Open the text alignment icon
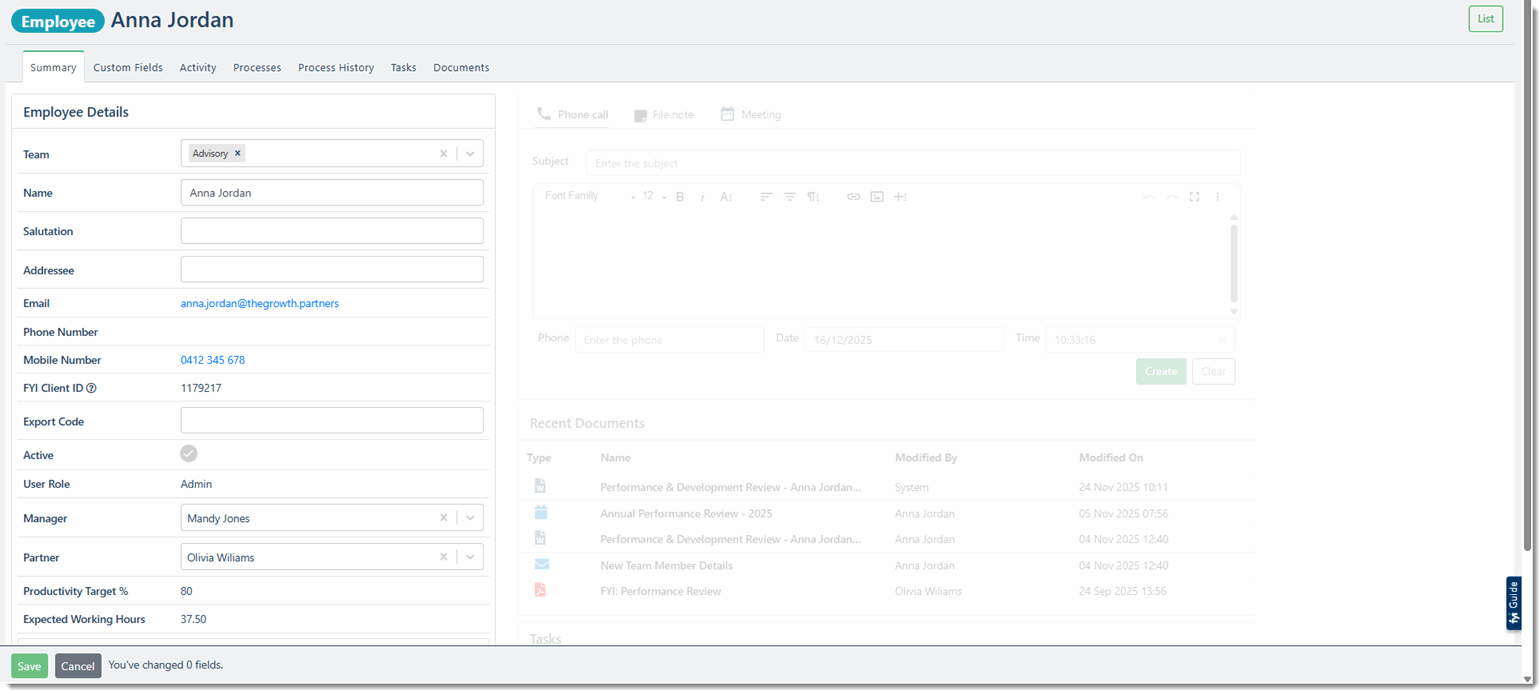The width and height of the screenshot is (1540, 691). pos(766,196)
